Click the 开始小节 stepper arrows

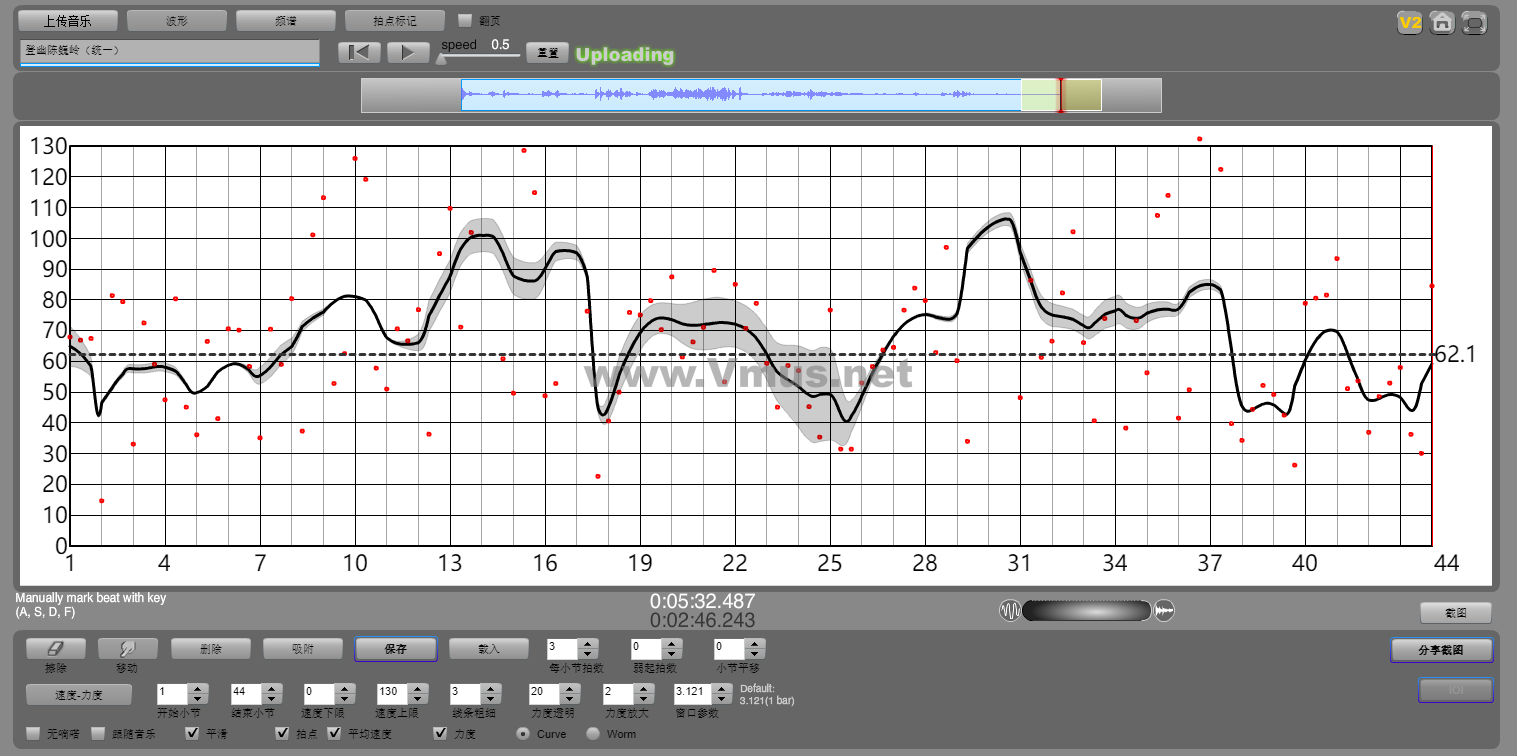tap(198, 693)
